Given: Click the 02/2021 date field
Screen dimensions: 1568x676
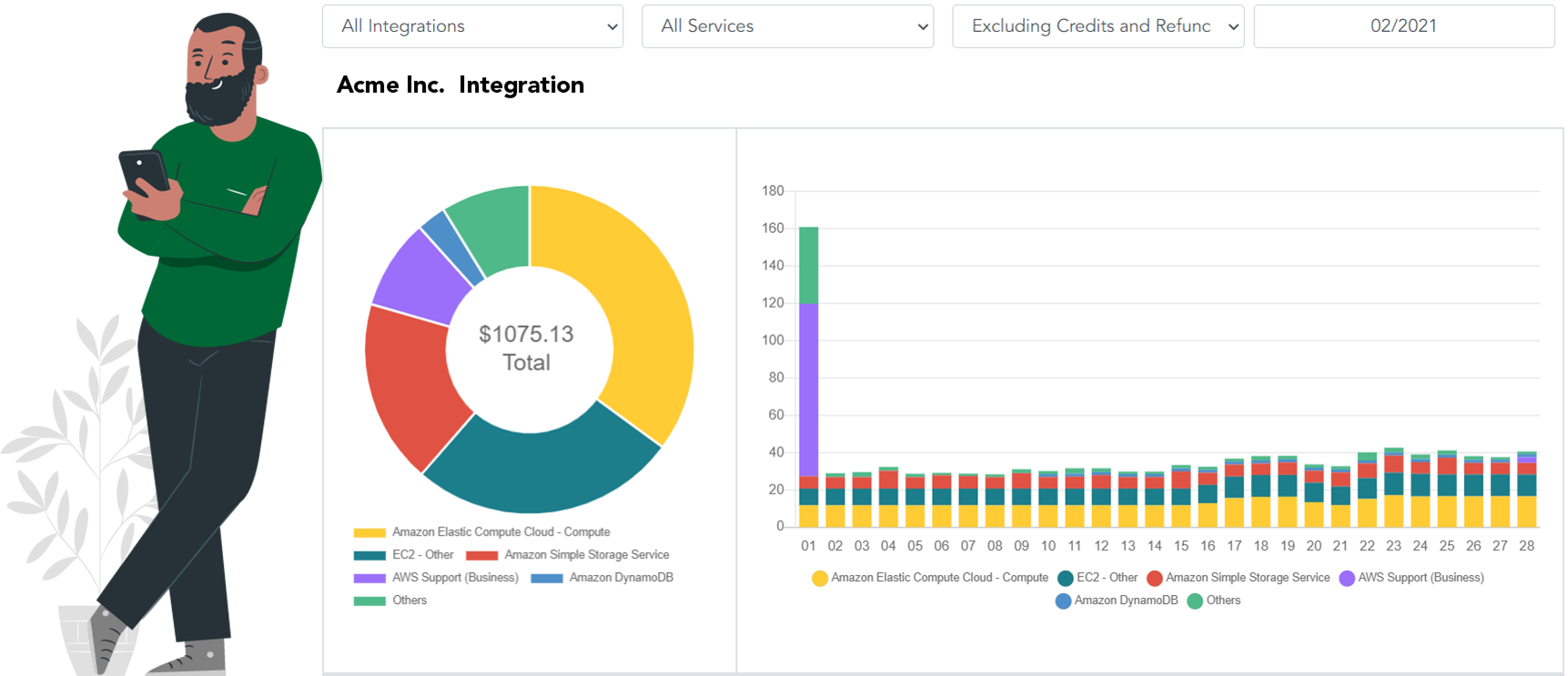Looking at the screenshot, I should (1403, 26).
